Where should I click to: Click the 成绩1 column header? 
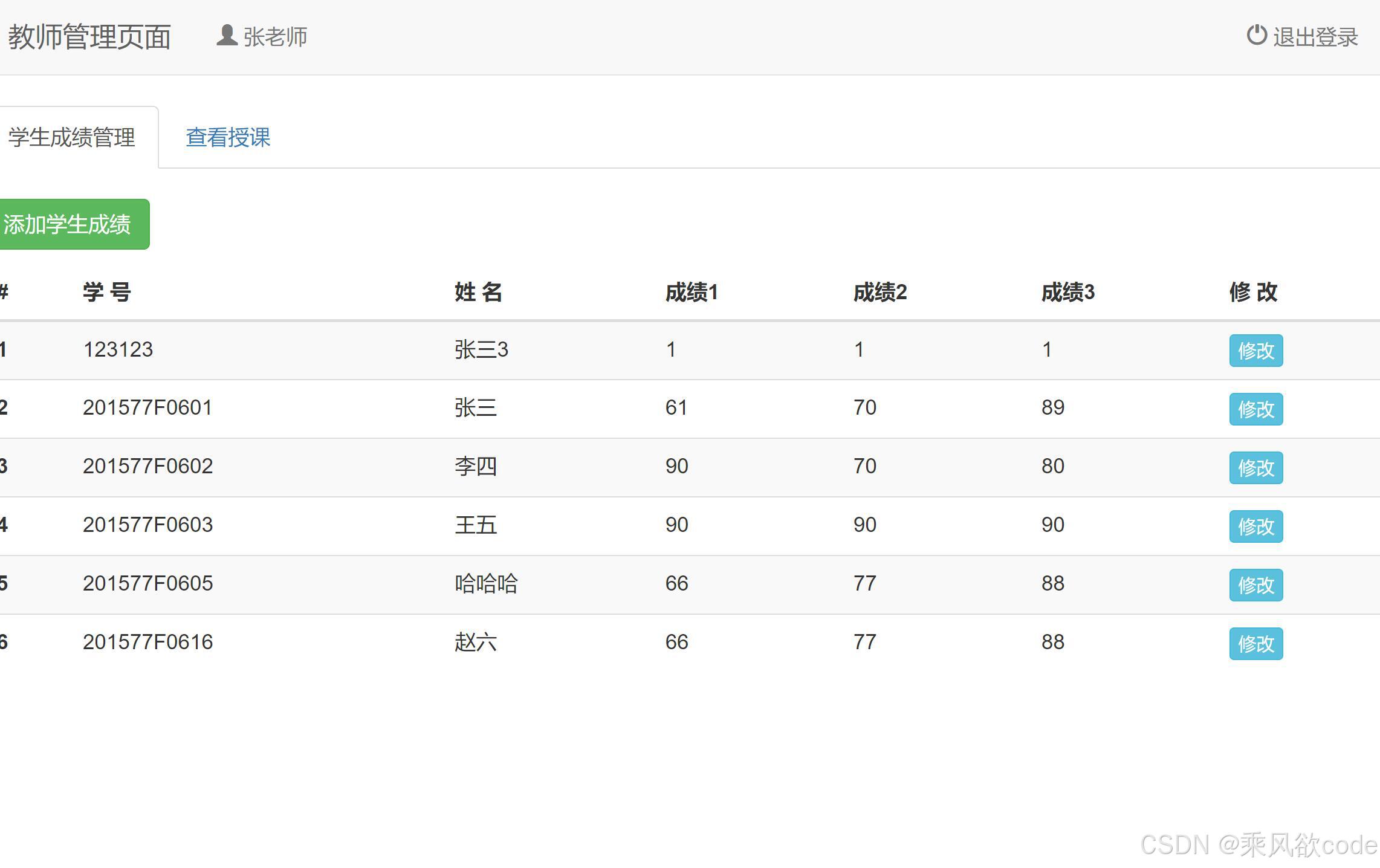(x=692, y=292)
